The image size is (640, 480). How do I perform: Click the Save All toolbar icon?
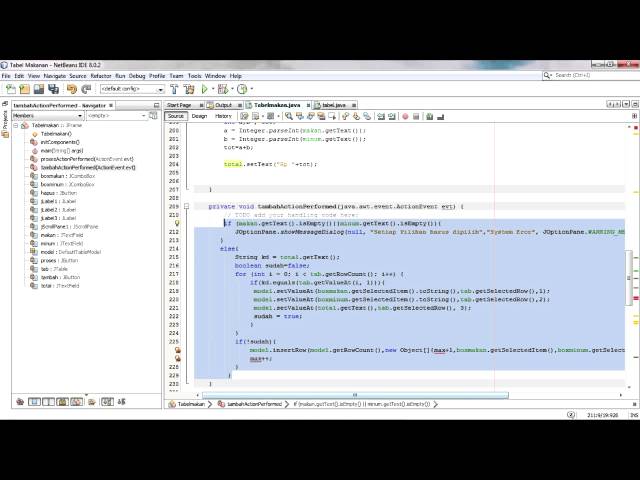click(x=53, y=89)
